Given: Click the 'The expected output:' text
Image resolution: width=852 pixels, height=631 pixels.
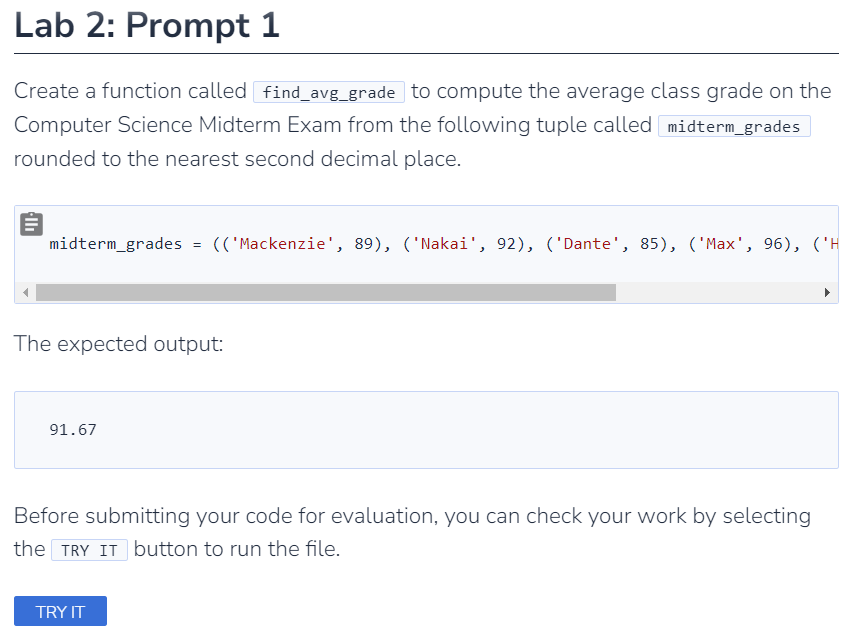Looking at the screenshot, I should click(118, 343).
